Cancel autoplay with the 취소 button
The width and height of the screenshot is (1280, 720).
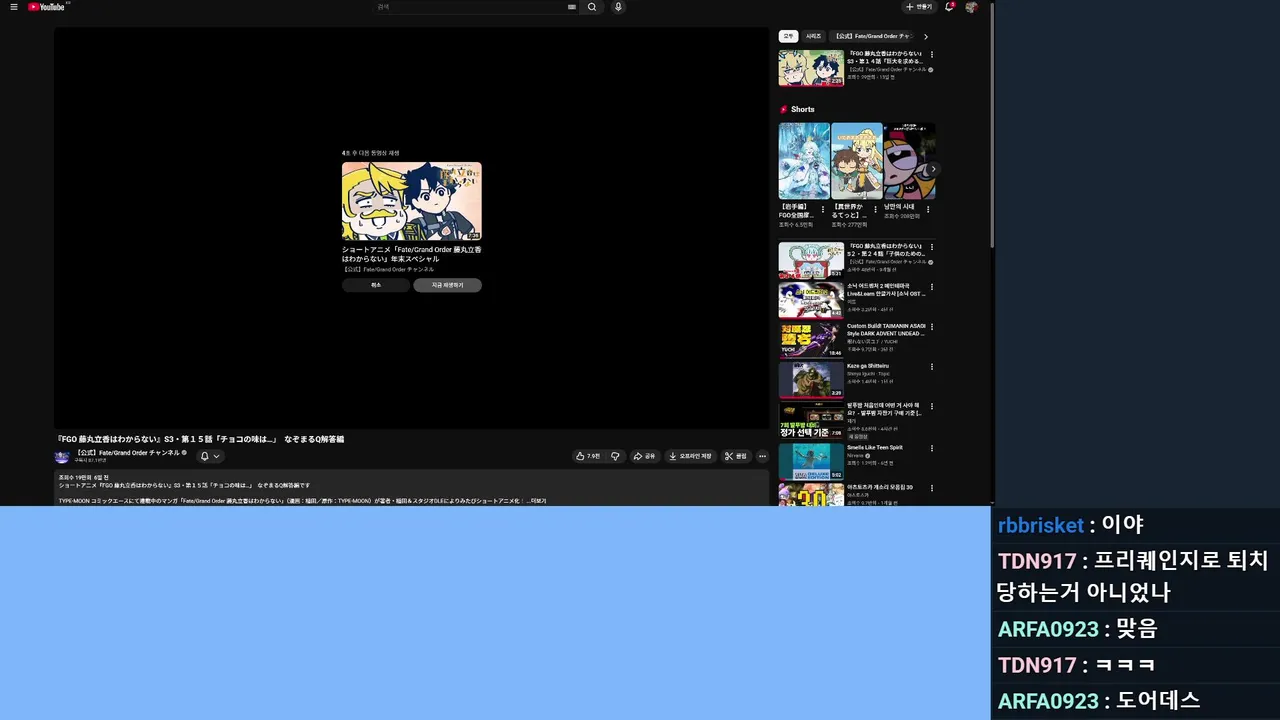coord(376,285)
